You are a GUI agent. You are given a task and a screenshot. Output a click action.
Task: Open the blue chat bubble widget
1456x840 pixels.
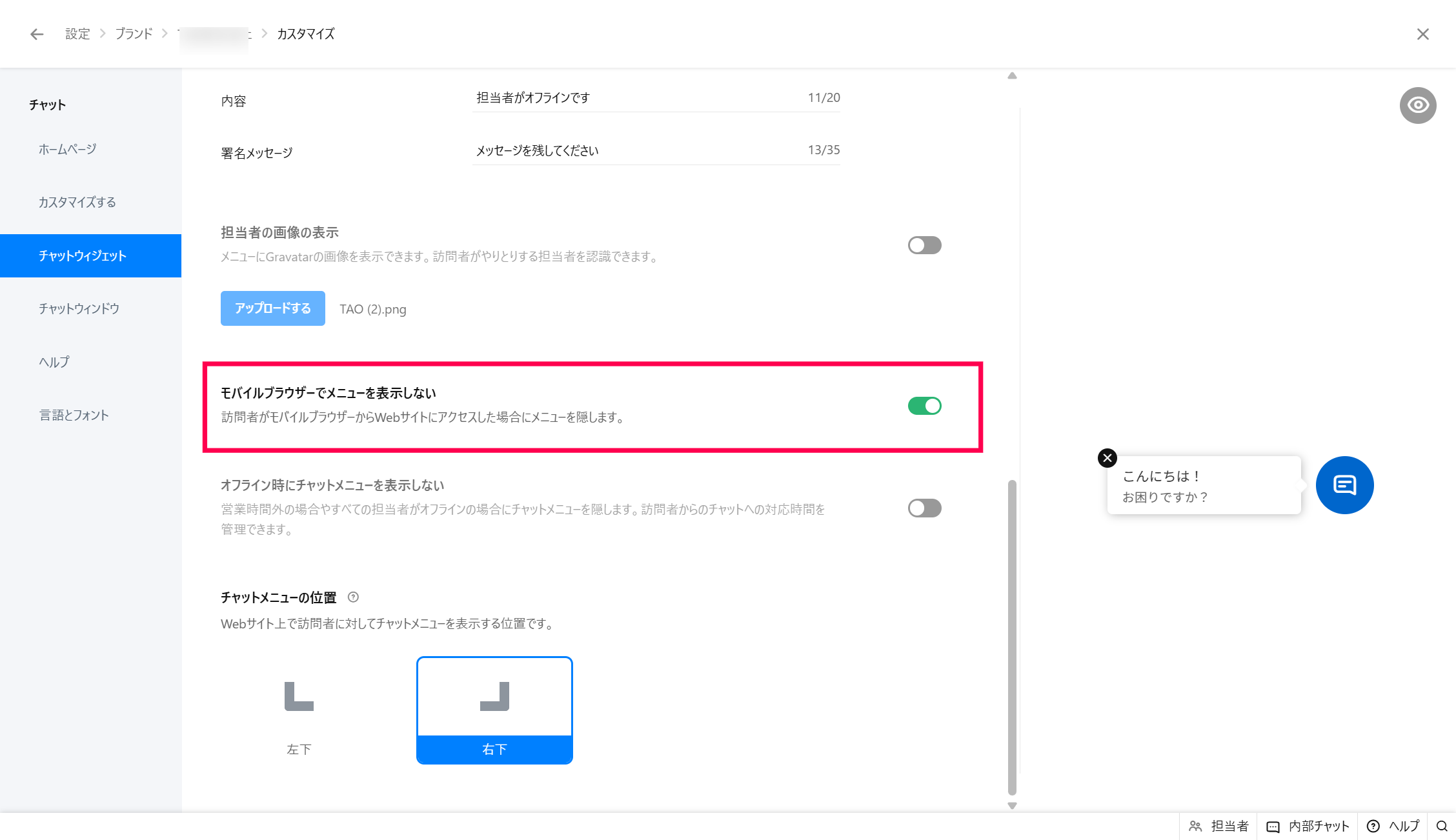tap(1344, 485)
